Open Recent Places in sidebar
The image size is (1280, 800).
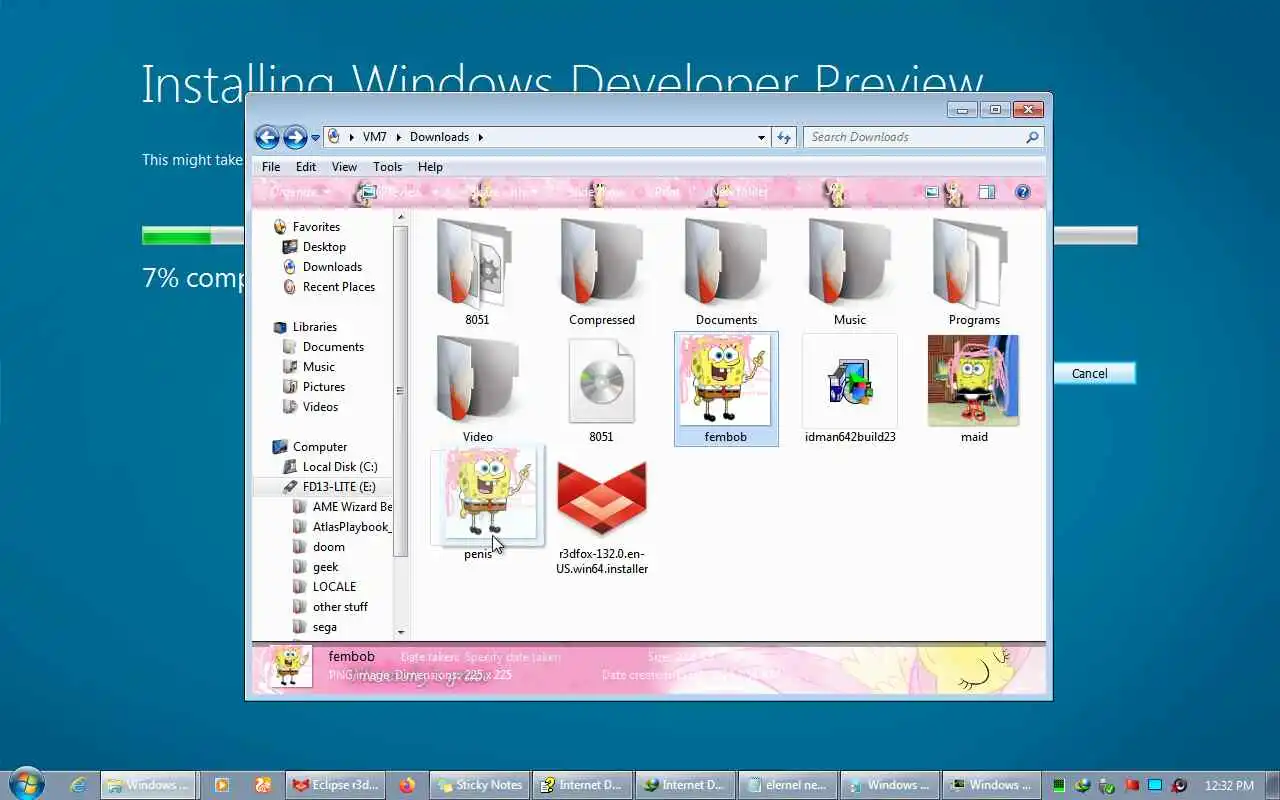338,287
